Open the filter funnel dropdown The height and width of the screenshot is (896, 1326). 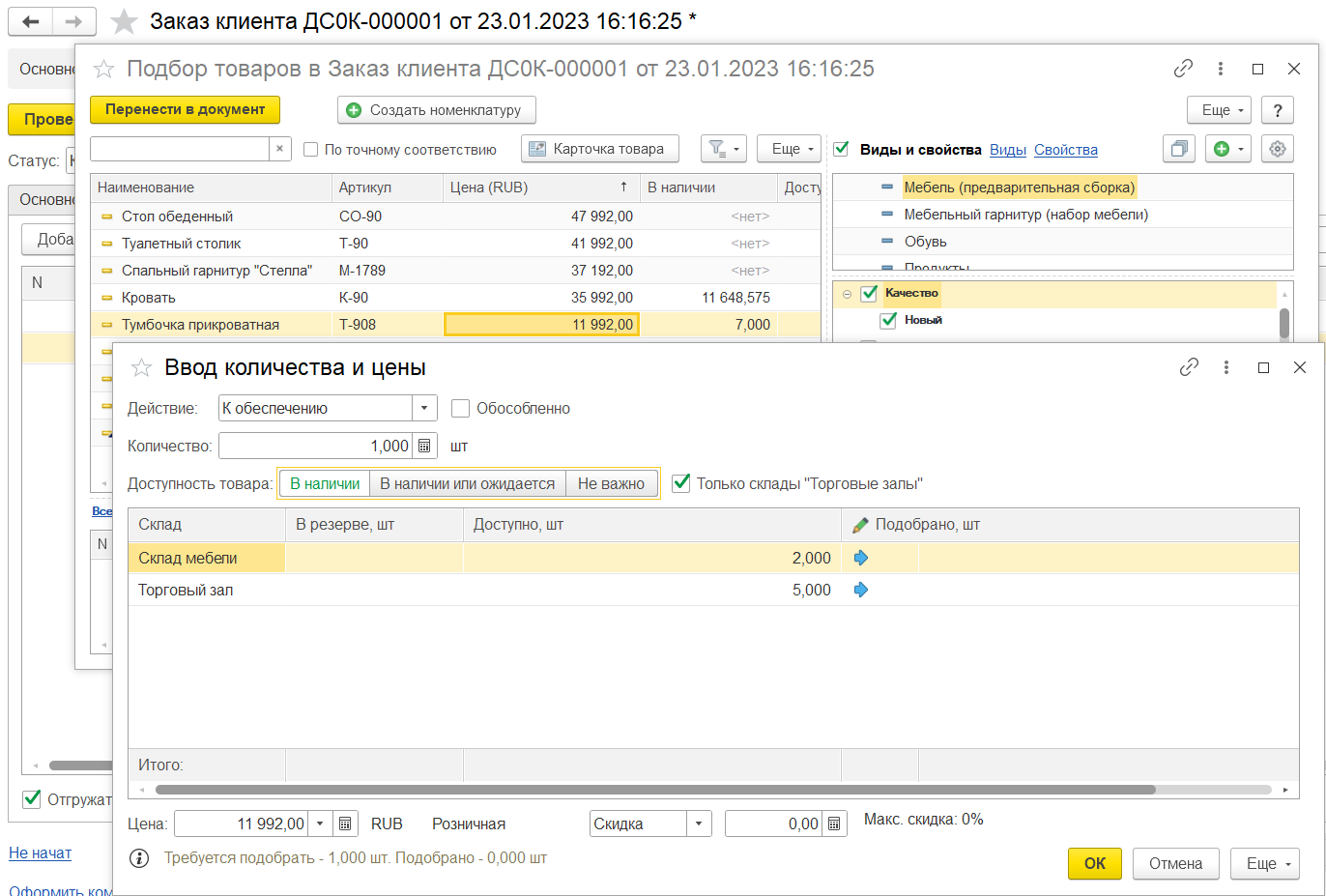pyautogui.click(x=724, y=149)
